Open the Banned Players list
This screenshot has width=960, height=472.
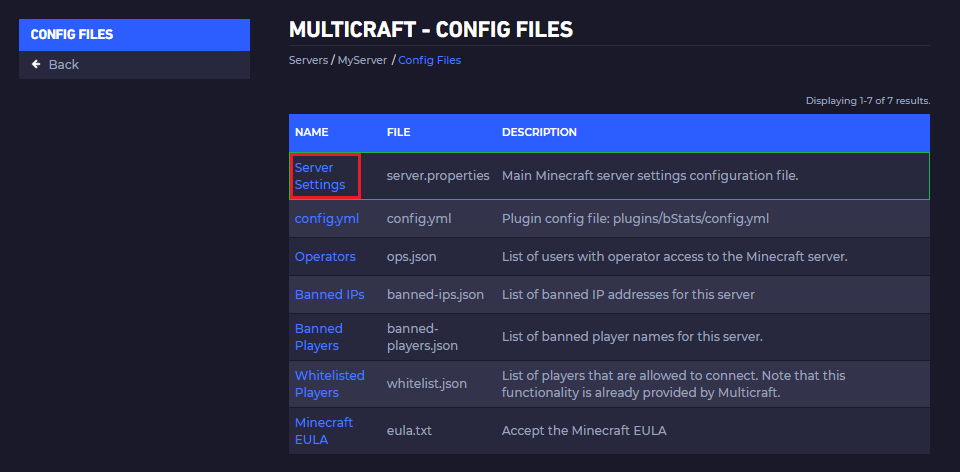pos(319,337)
